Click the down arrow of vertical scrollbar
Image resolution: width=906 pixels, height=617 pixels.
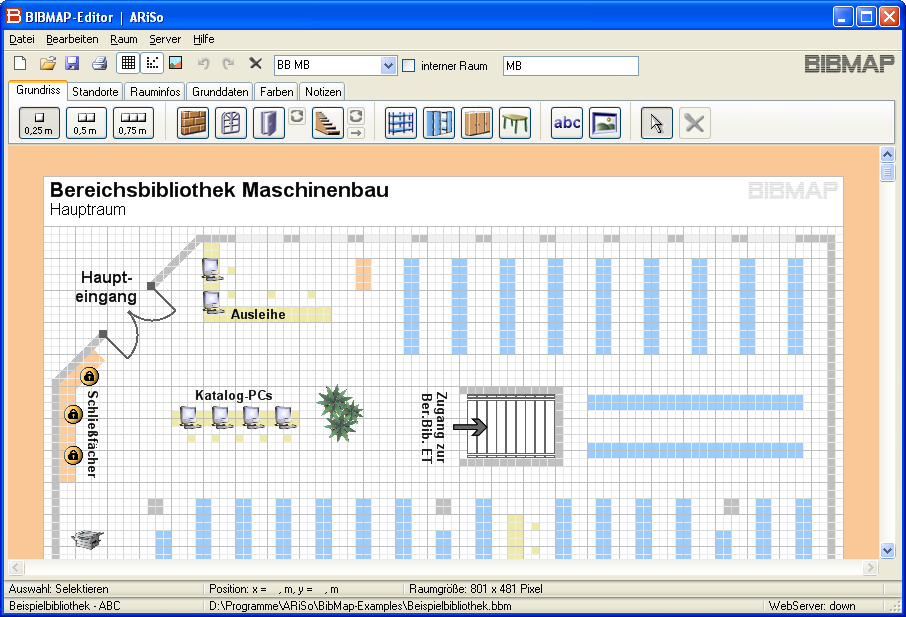888,550
